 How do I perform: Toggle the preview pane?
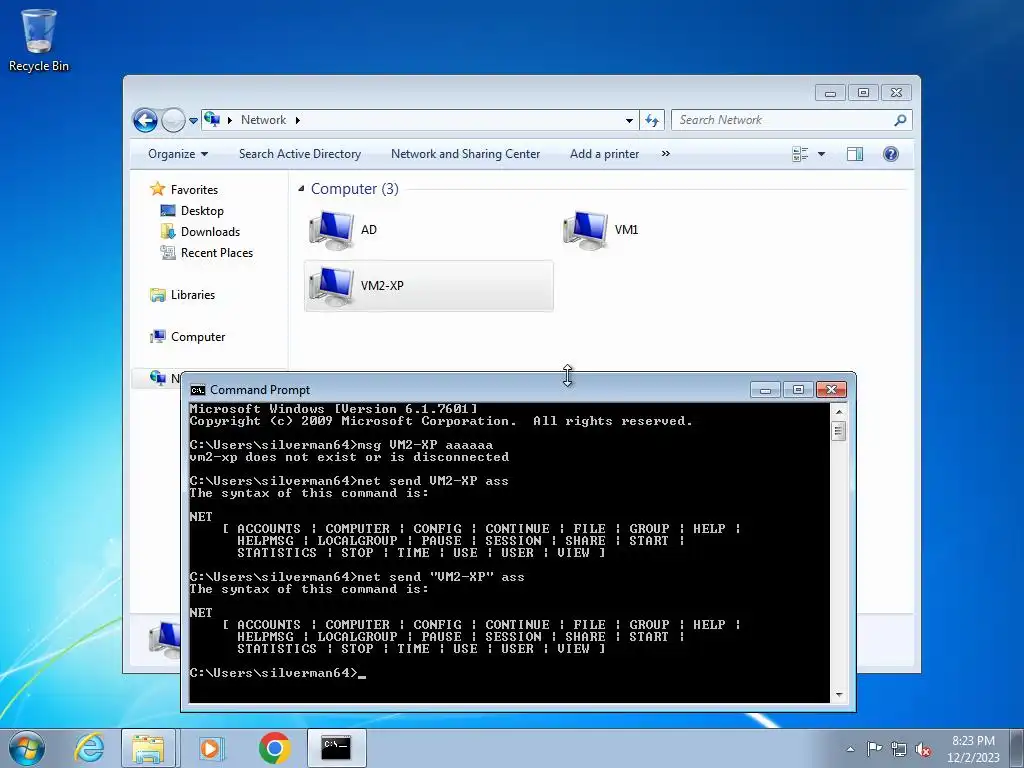854,154
